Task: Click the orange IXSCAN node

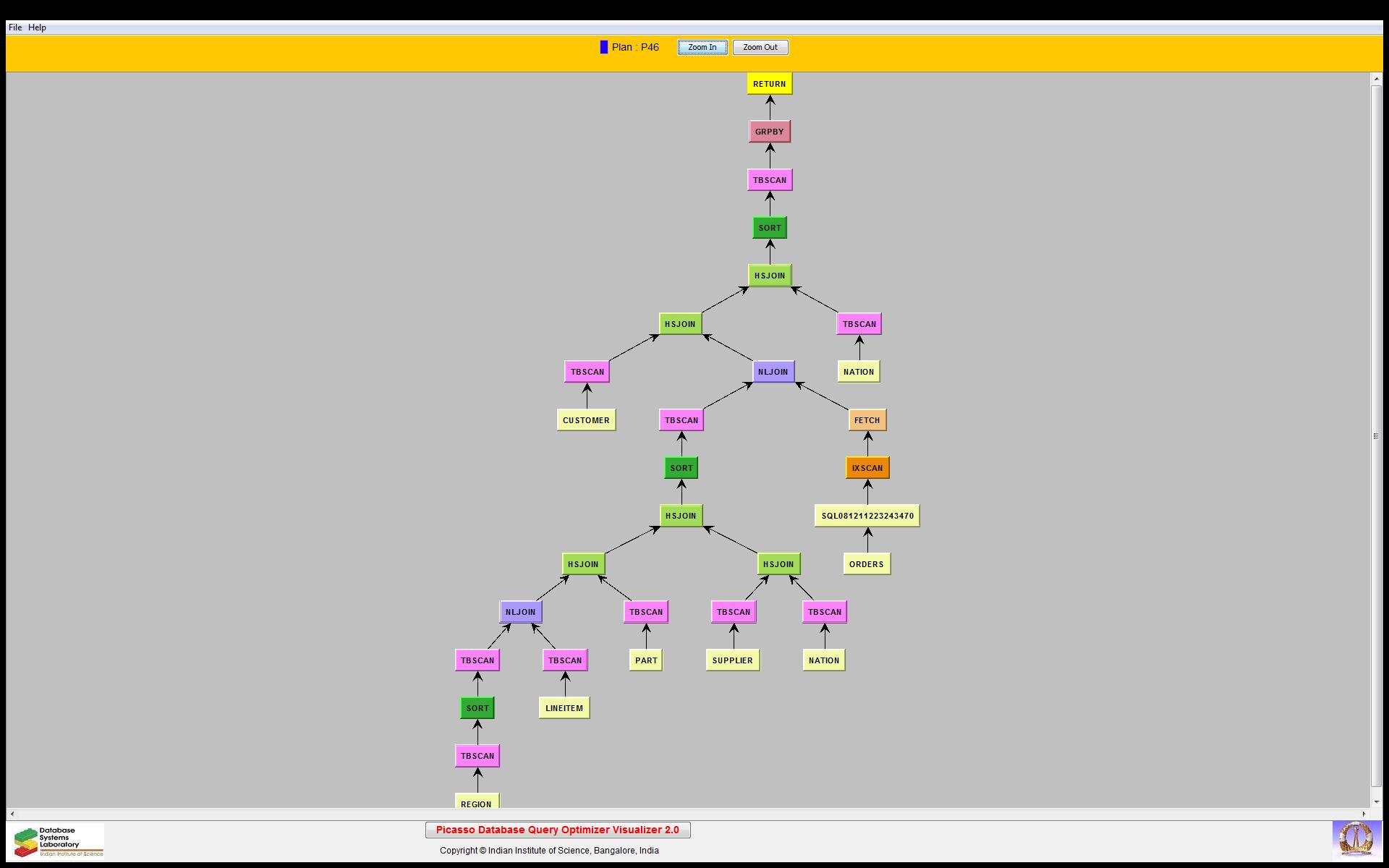Action: click(x=867, y=468)
